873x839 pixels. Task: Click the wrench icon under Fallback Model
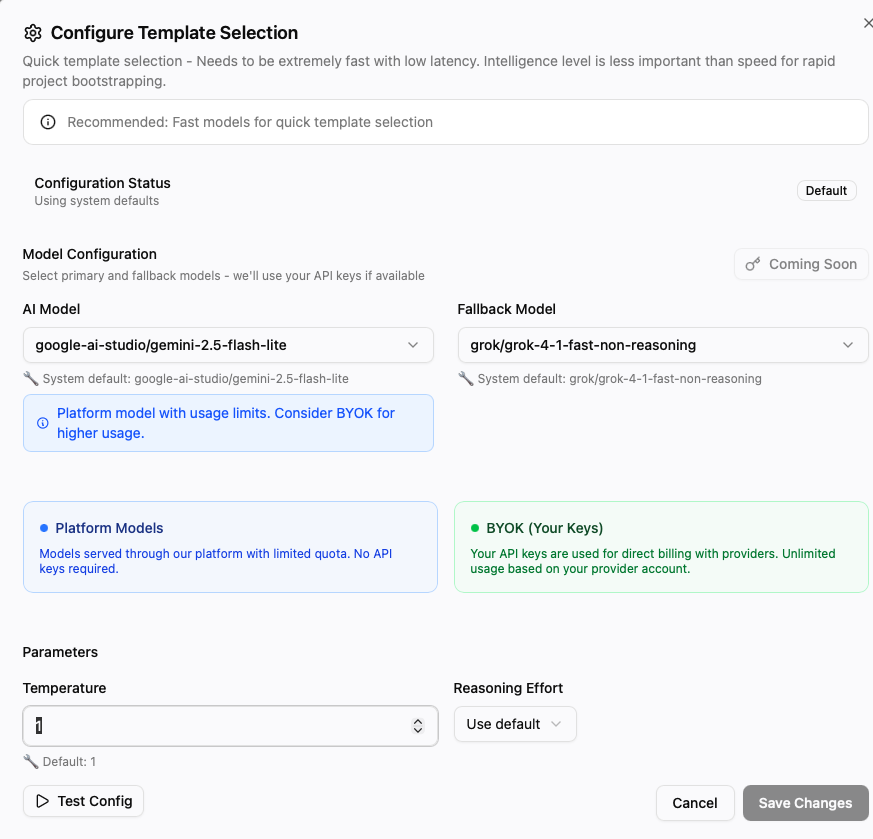464,379
